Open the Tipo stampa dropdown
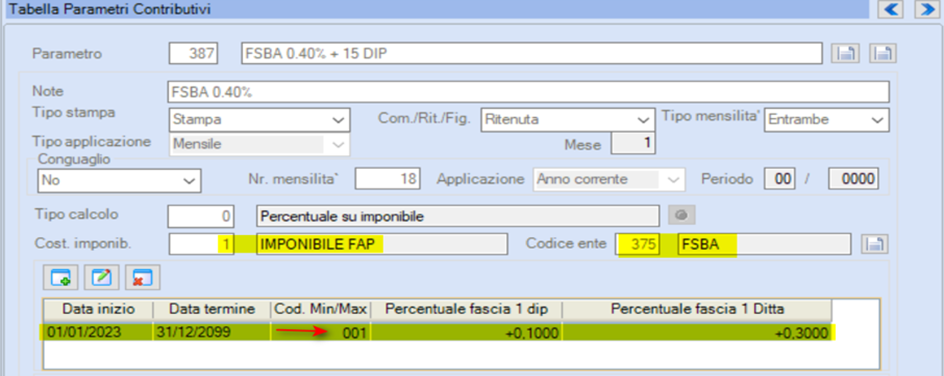Image resolution: width=944 pixels, height=376 pixels. click(259, 120)
